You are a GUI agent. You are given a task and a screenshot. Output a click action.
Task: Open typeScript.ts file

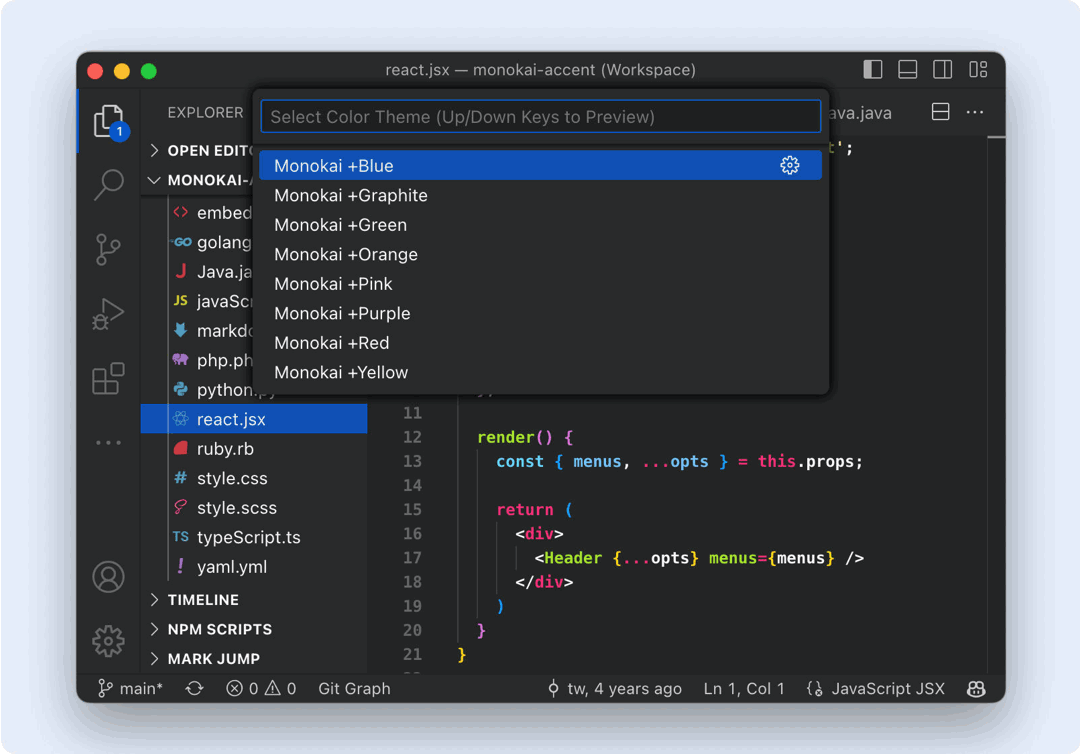coord(254,537)
